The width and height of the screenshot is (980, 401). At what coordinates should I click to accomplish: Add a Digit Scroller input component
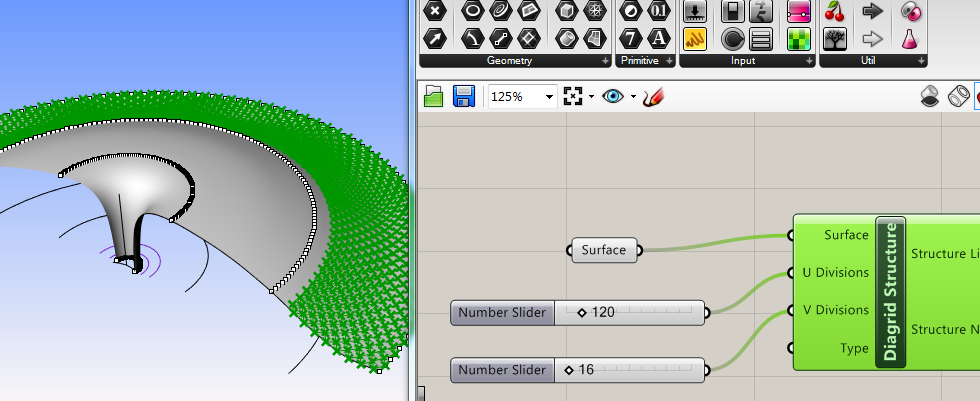(761, 10)
